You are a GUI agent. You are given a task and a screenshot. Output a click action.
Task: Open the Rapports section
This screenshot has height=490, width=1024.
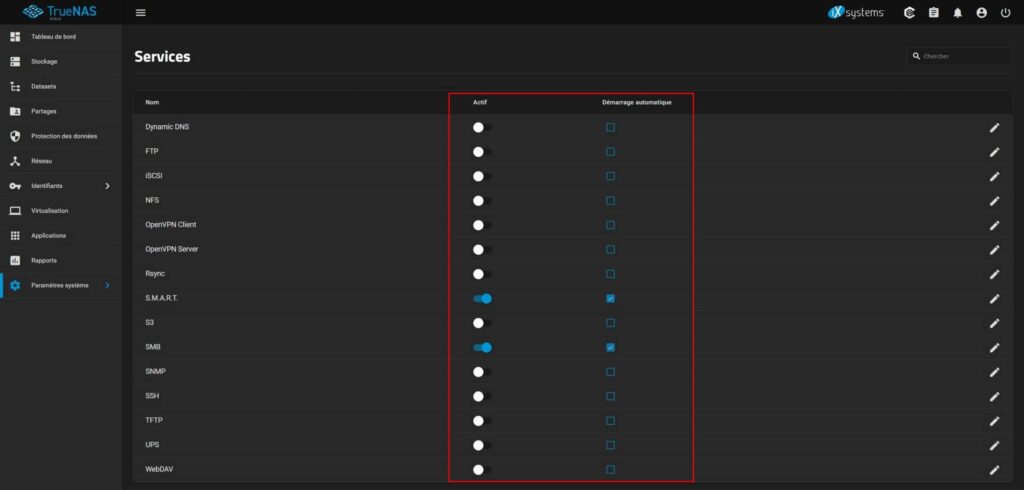click(x=61, y=261)
